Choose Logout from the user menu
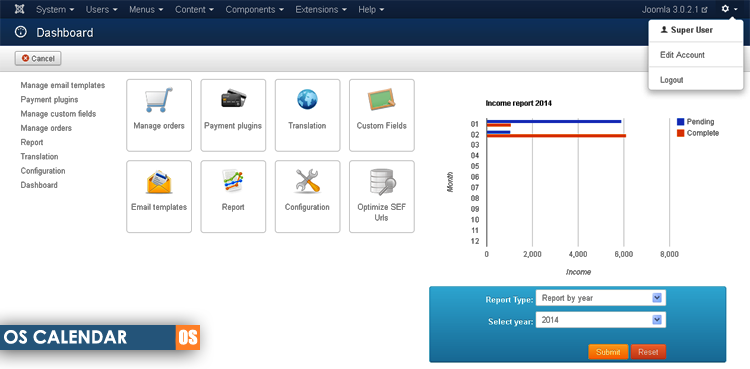 tap(672, 80)
